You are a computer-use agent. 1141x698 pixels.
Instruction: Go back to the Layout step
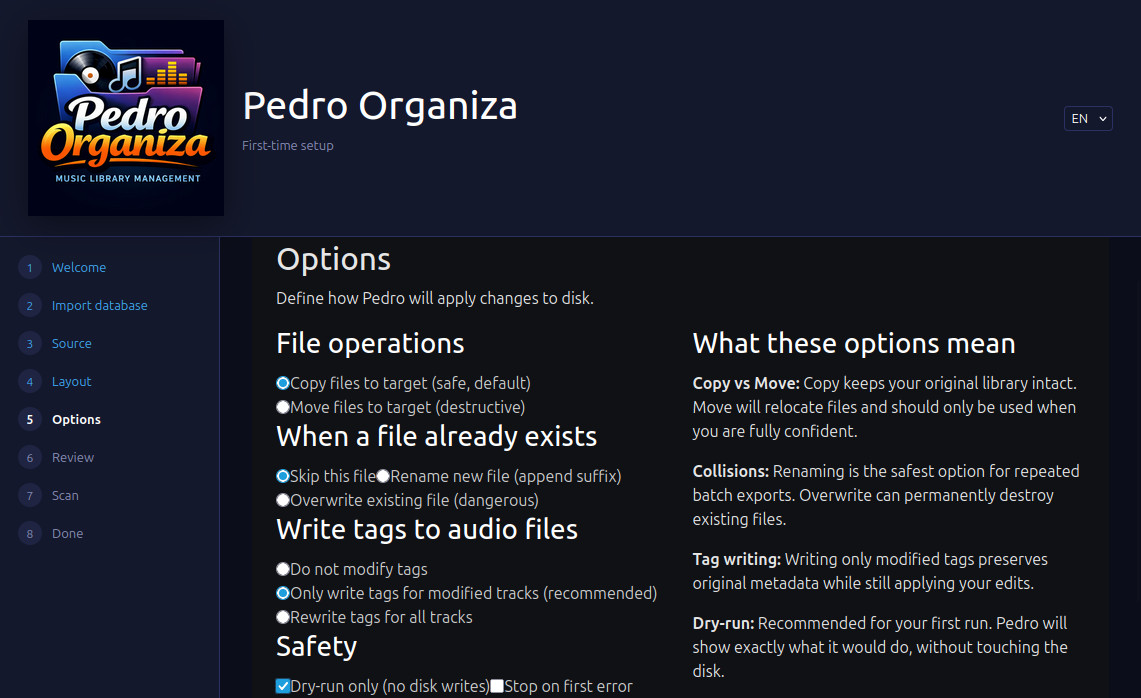[73, 381]
